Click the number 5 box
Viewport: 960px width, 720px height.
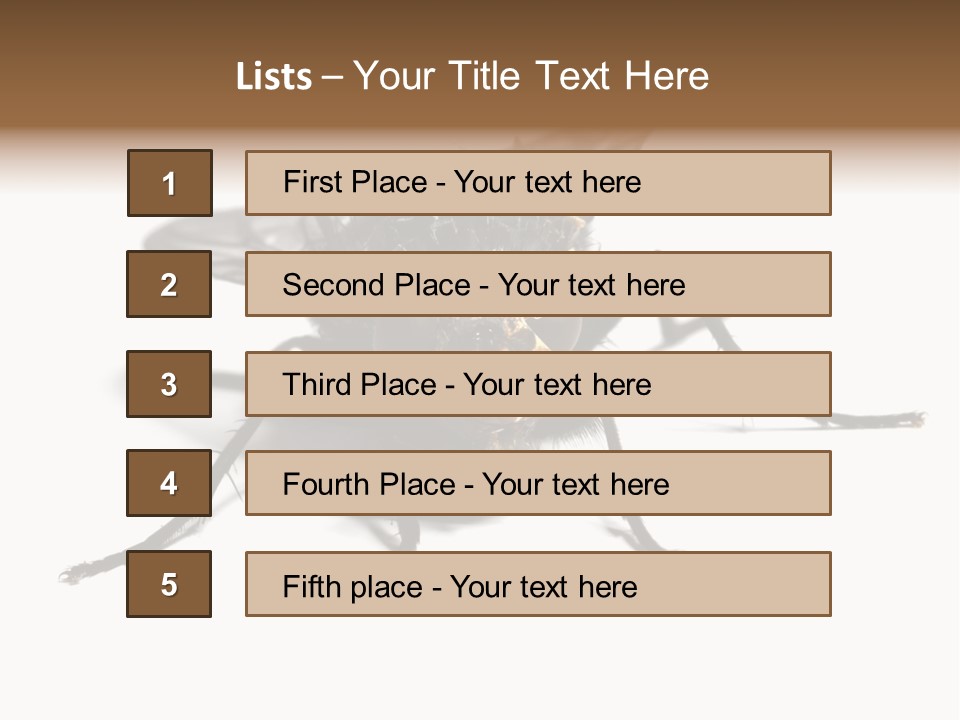[169, 584]
